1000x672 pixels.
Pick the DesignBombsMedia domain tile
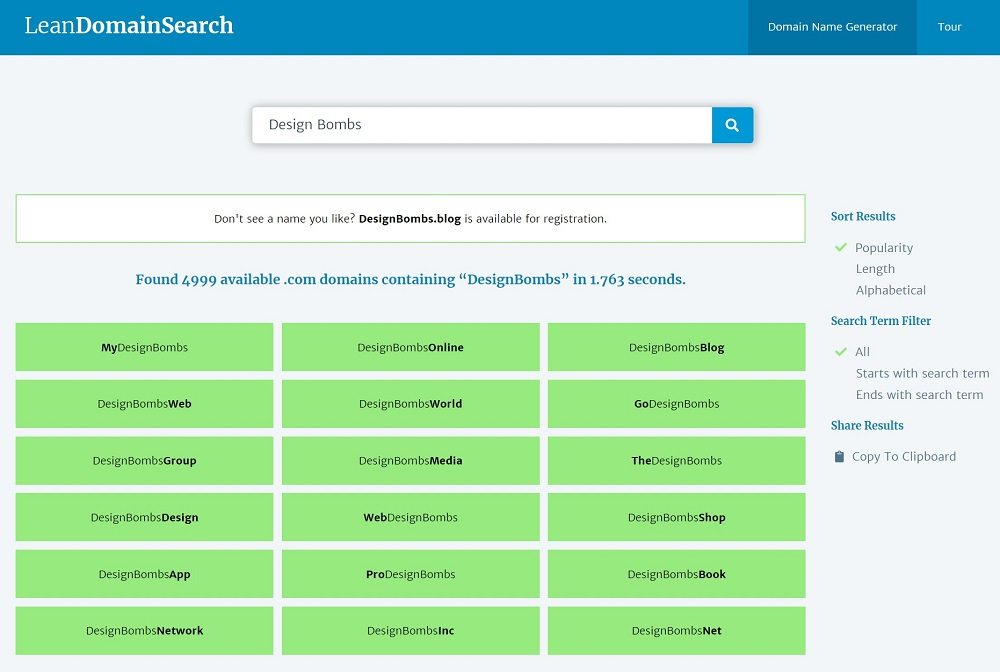pyautogui.click(x=410, y=461)
